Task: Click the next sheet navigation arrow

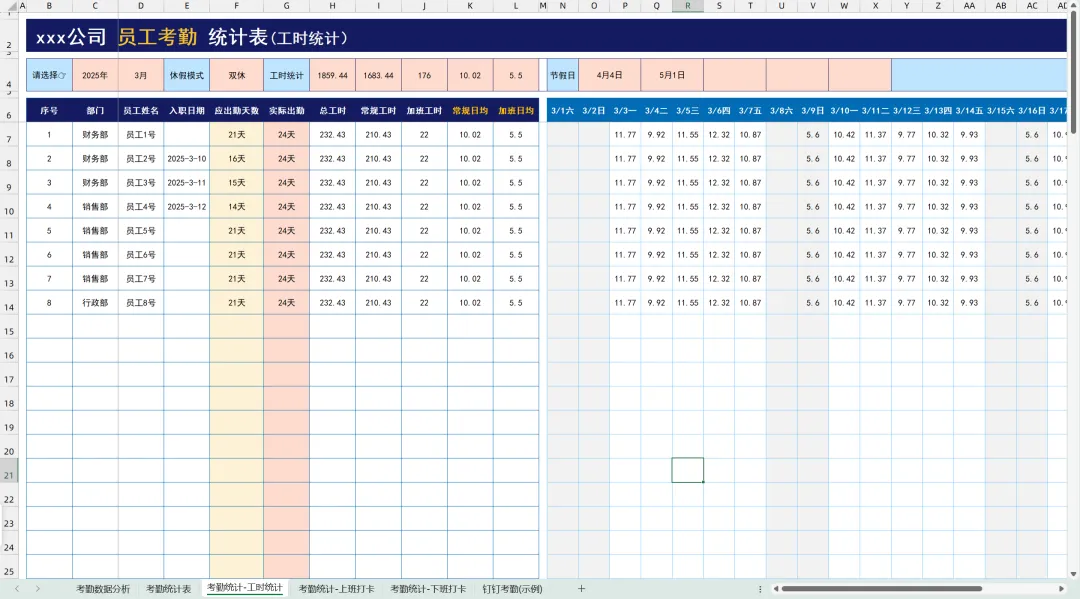Action: (x=37, y=589)
